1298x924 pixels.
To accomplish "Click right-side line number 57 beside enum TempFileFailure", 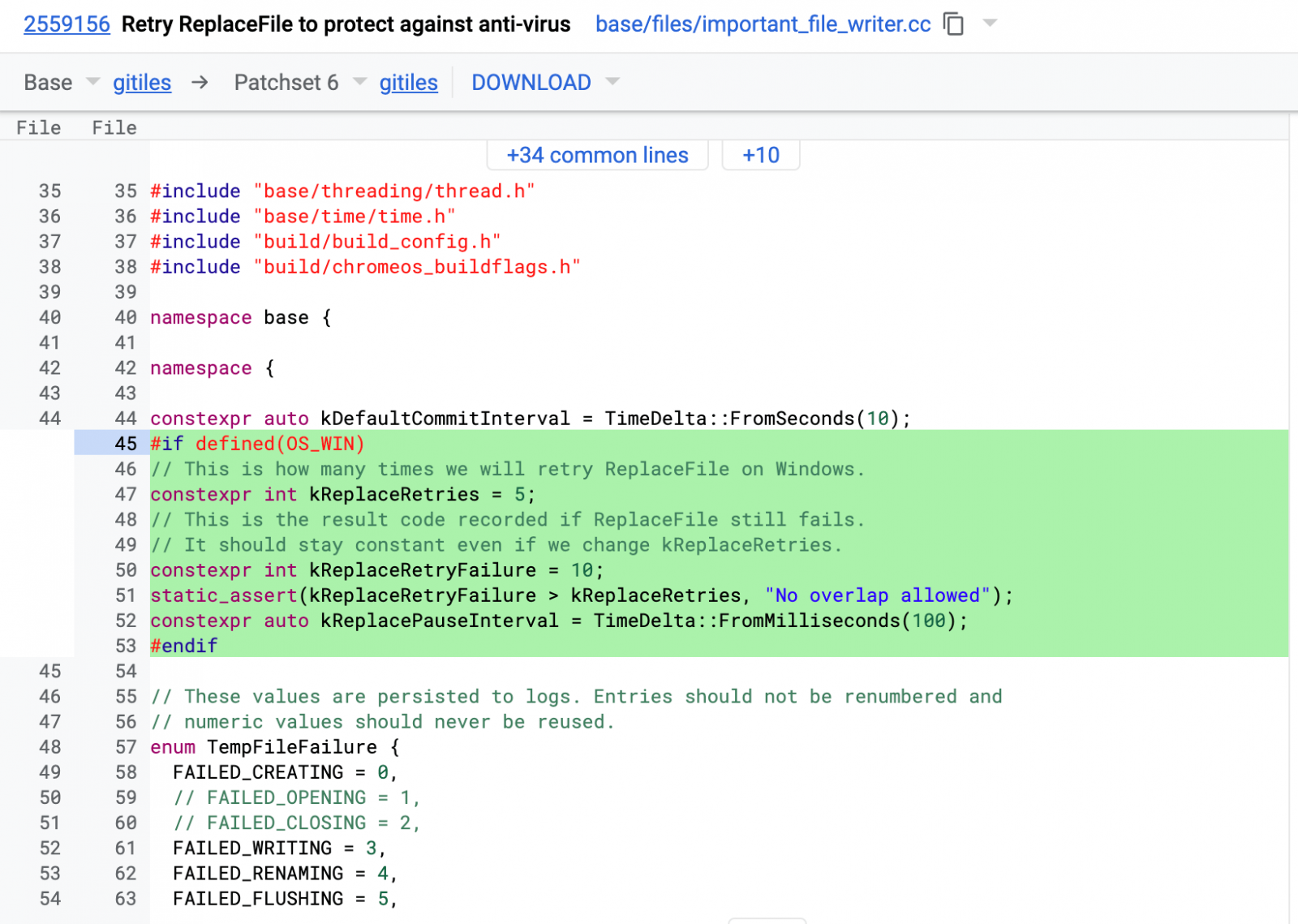I will pyautogui.click(x=126, y=747).
